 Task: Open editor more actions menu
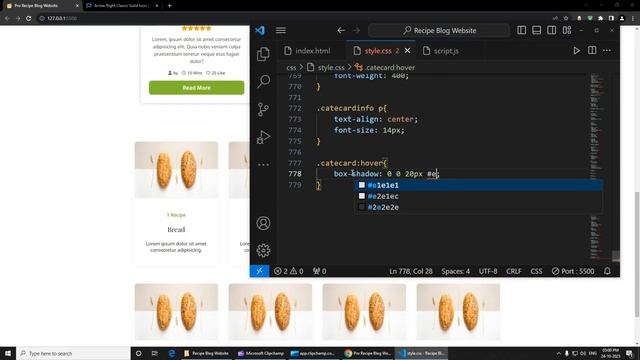(x=607, y=51)
